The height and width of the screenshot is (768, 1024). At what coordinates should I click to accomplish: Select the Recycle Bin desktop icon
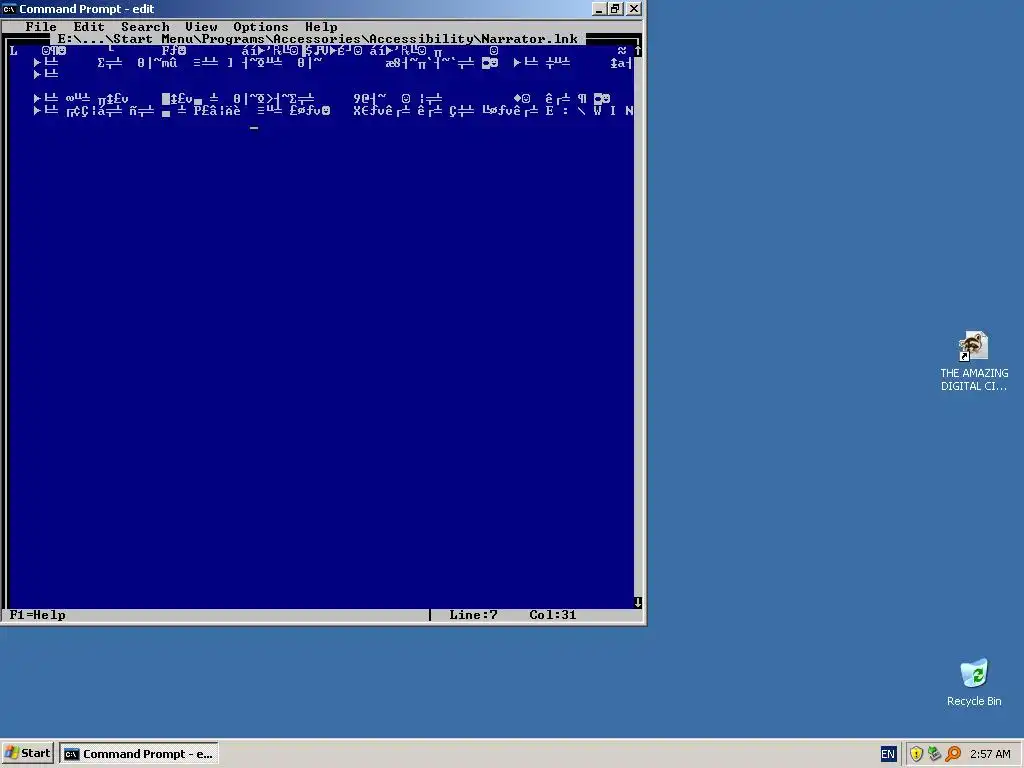pos(974,682)
